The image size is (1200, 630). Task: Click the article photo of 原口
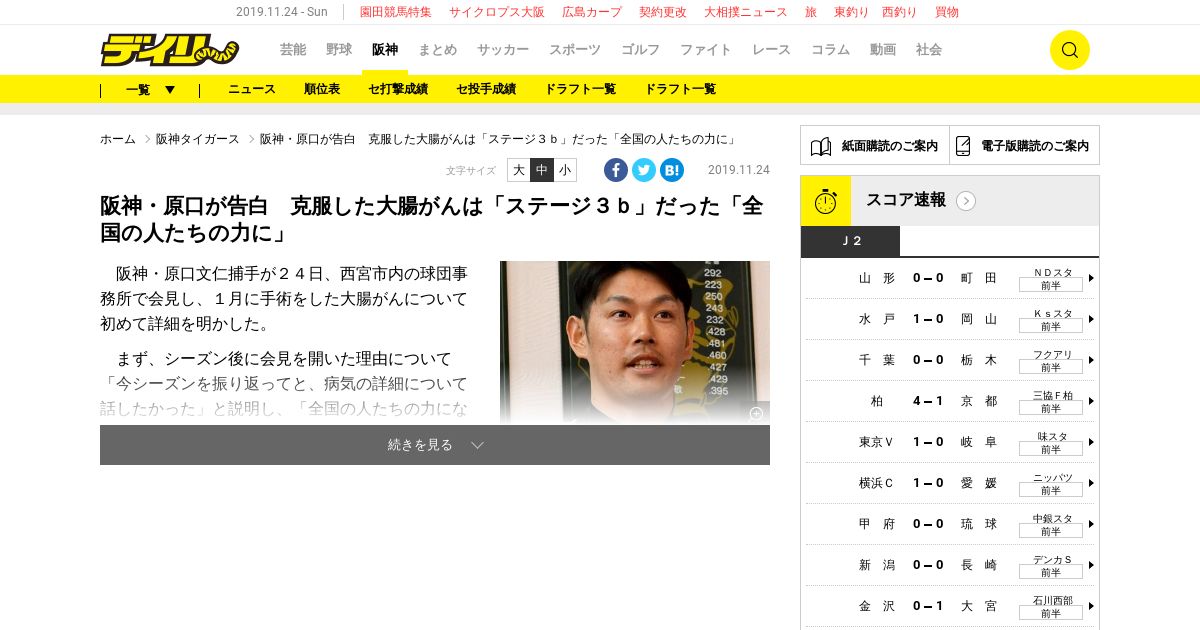pos(635,342)
